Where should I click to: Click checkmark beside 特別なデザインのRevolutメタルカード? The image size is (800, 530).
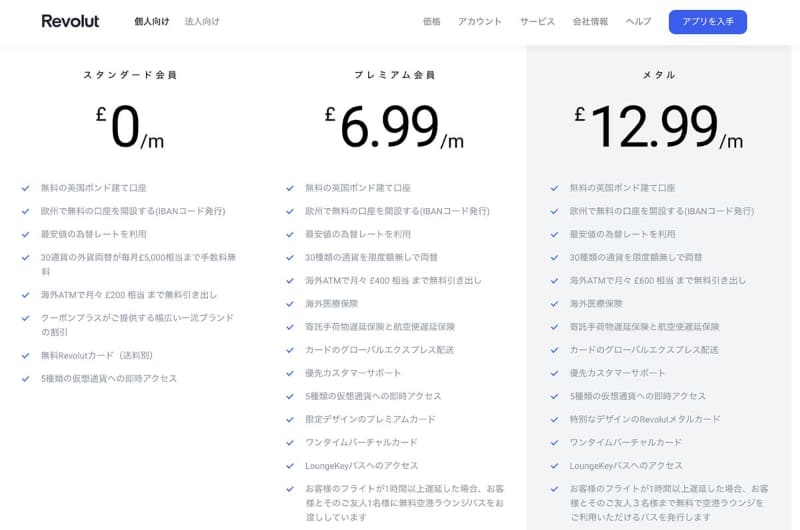coord(554,419)
